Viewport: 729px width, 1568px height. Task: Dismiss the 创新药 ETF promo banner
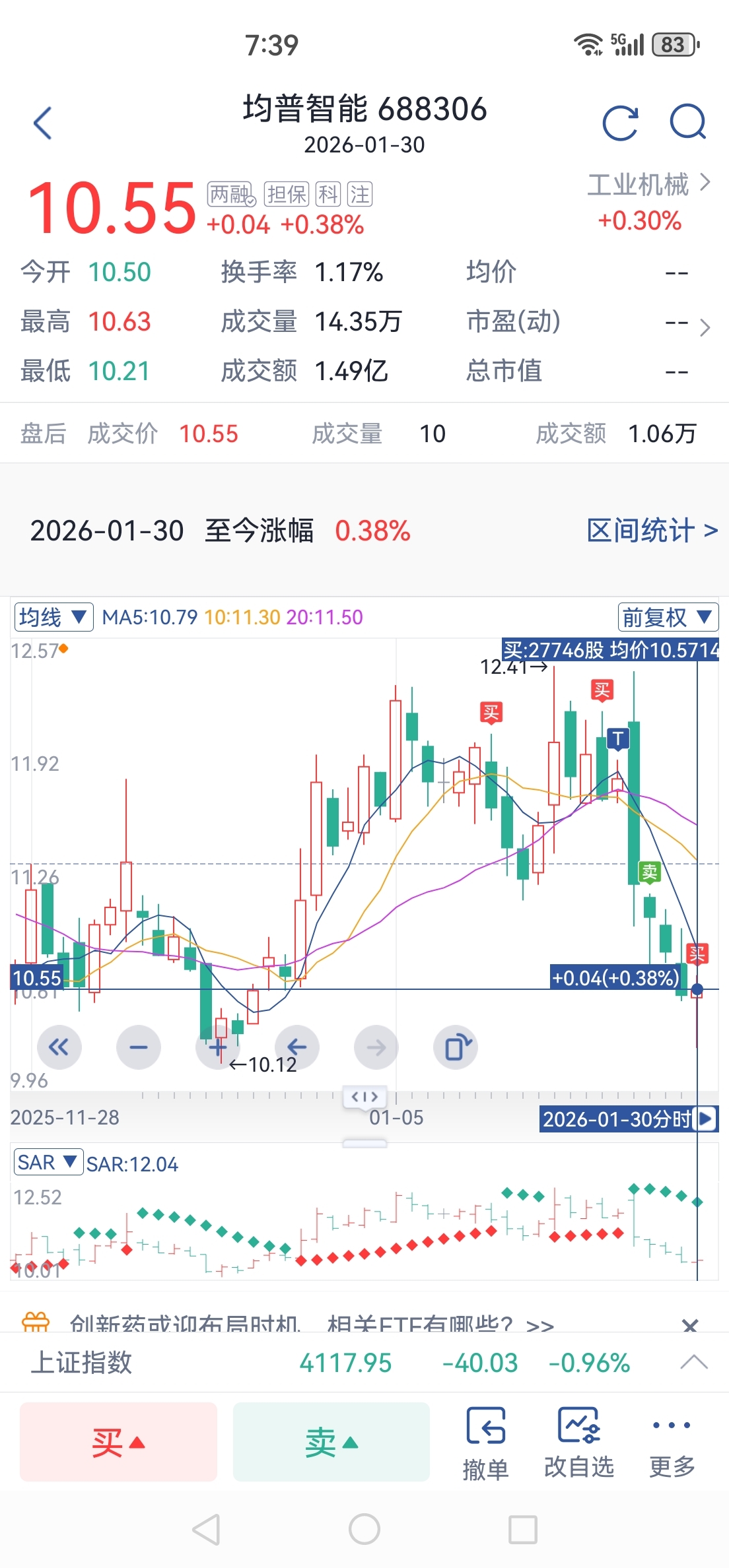click(690, 1325)
